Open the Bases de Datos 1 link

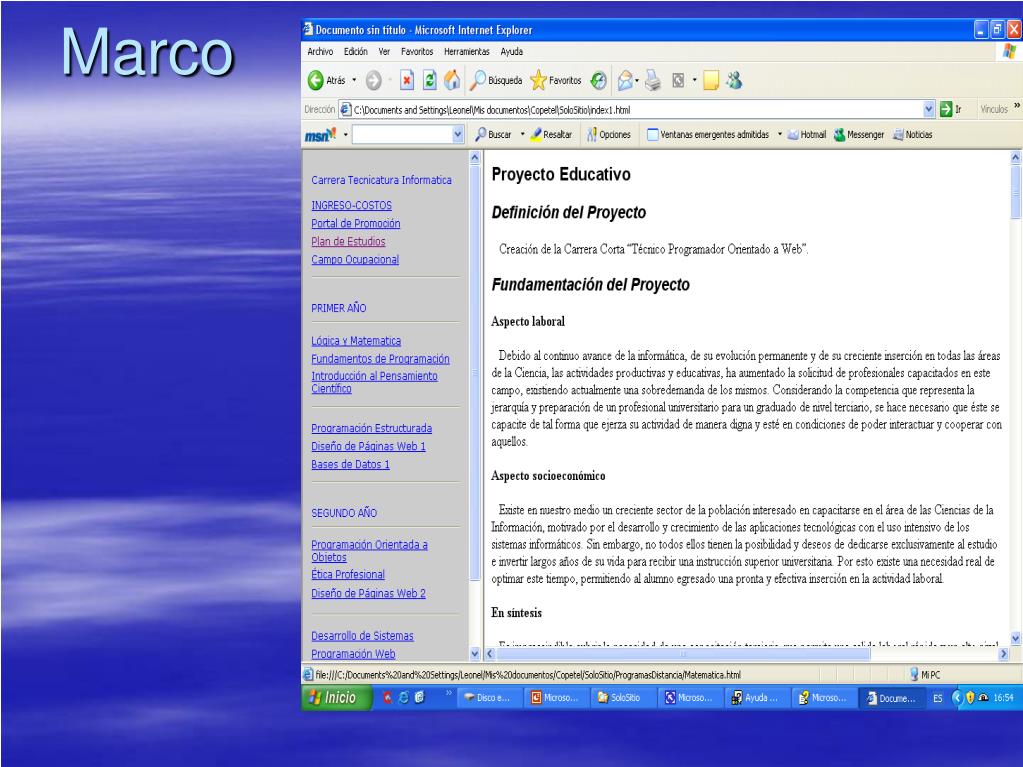coord(350,464)
